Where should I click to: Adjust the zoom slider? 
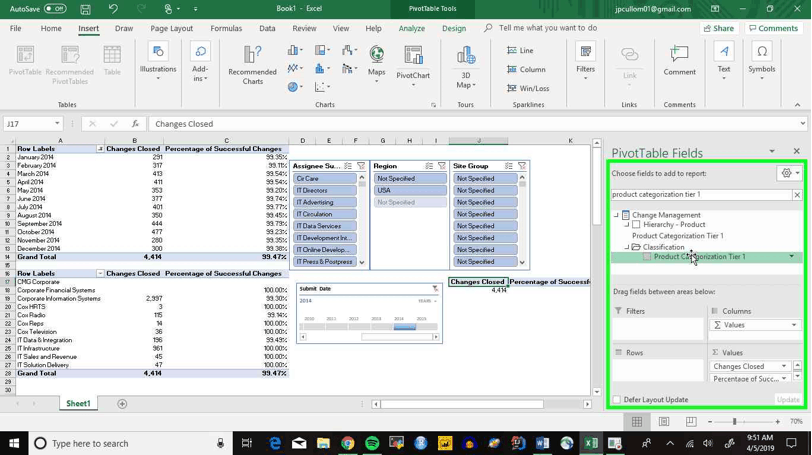click(734, 422)
